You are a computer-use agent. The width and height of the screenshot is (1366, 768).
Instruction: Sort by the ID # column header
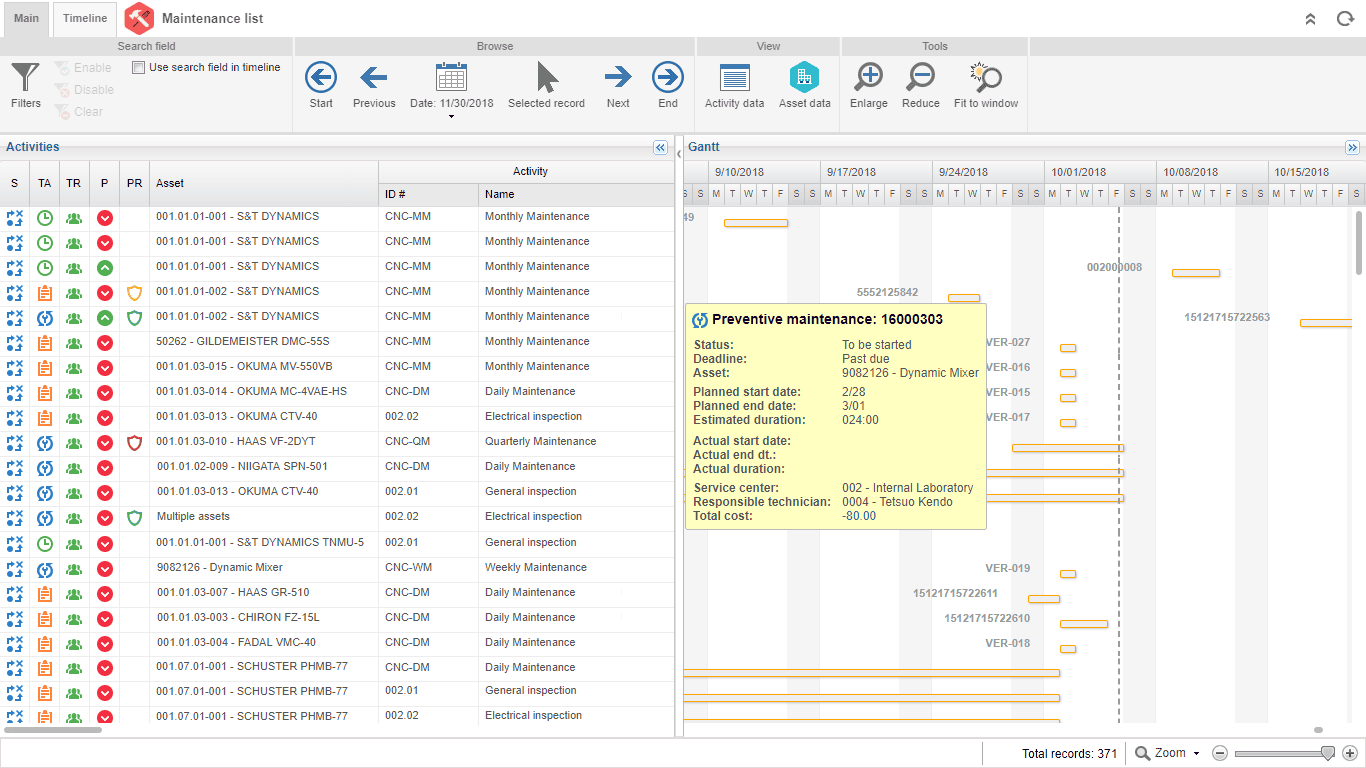[x=428, y=194]
